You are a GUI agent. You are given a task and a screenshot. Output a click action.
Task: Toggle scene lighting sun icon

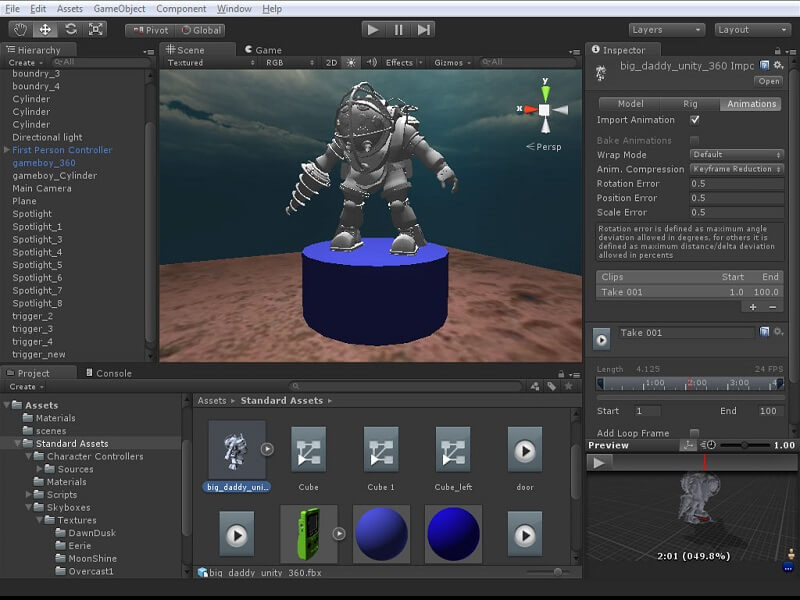click(x=351, y=62)
